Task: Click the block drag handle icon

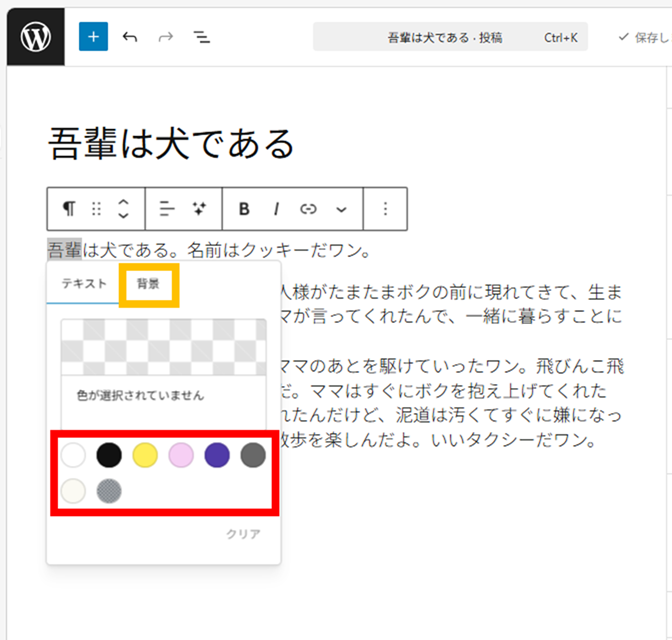Action: [97, 209]
